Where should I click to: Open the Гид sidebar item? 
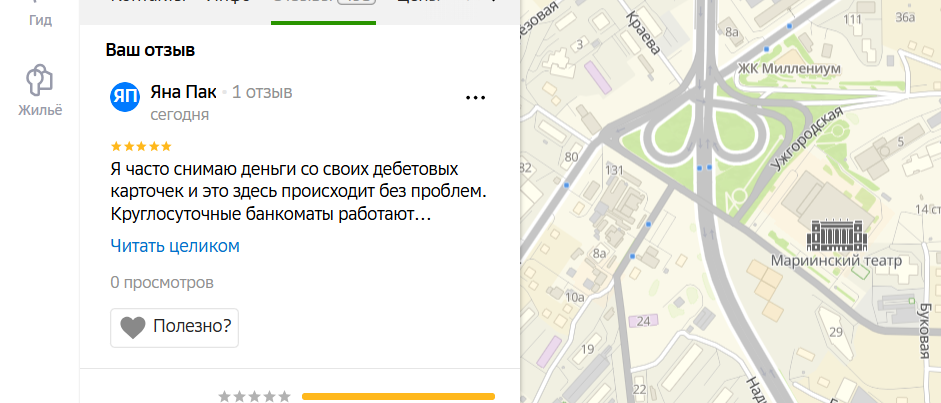(40, 14)
